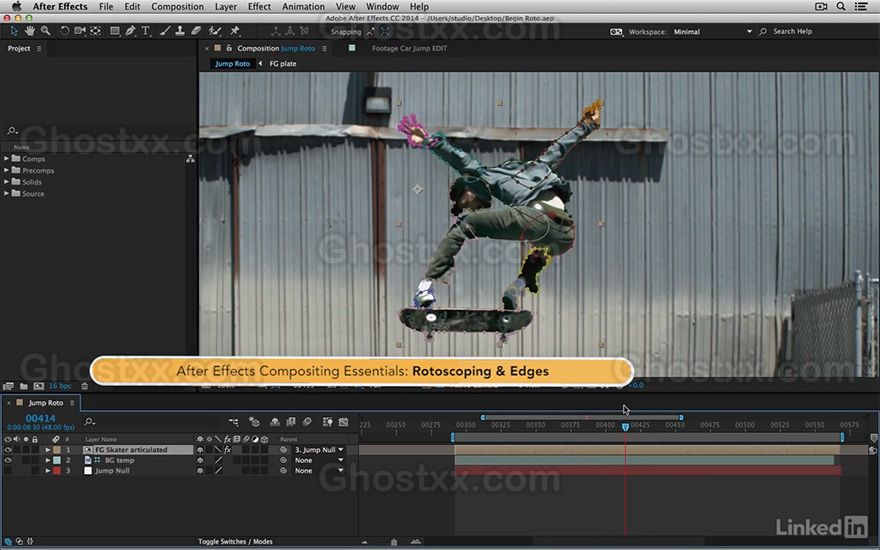Toggle the composition viewer lock icon
The image size is (880, 550).
(229, 48)
